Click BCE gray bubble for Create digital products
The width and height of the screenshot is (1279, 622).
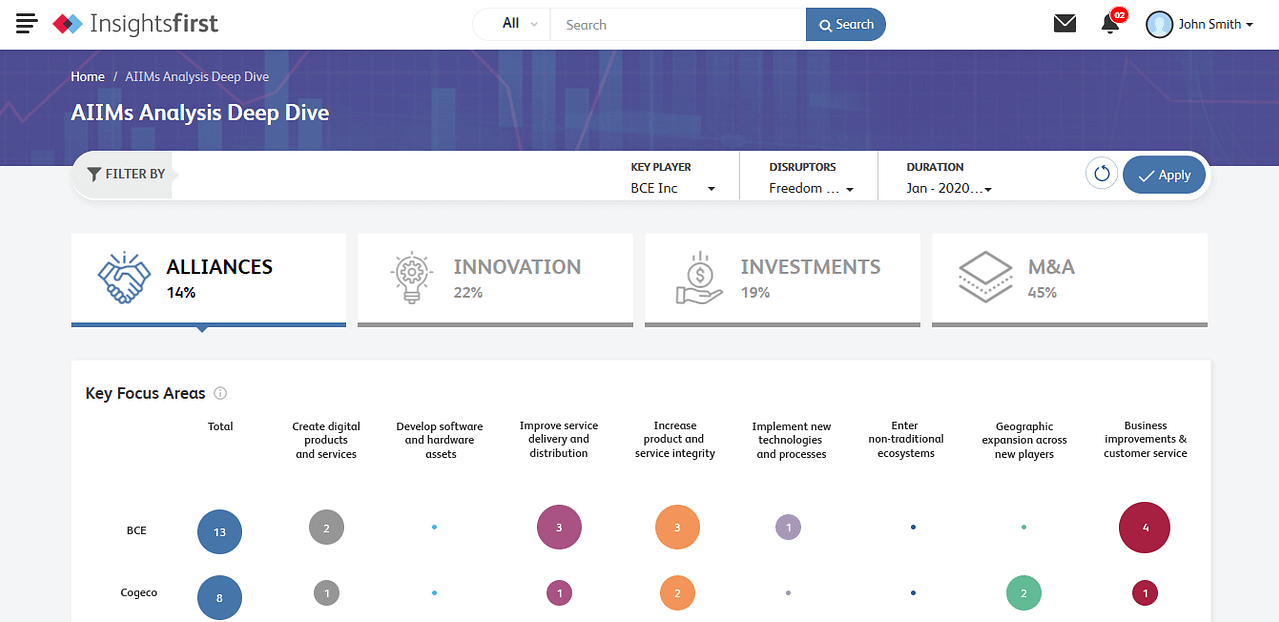(x=326, y=526)
